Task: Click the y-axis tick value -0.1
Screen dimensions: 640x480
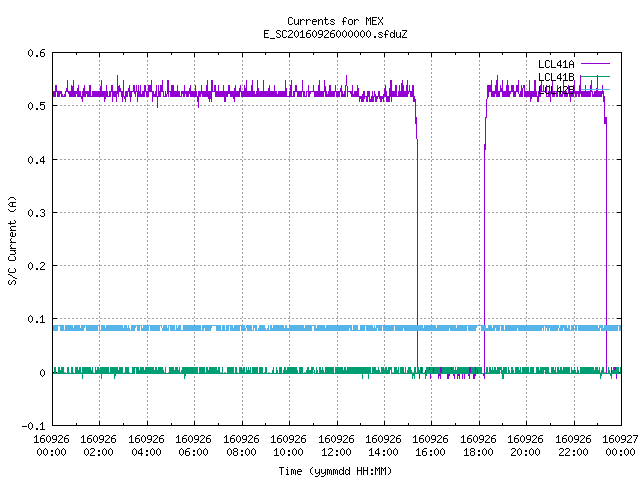Action: (x=33, y=426)
